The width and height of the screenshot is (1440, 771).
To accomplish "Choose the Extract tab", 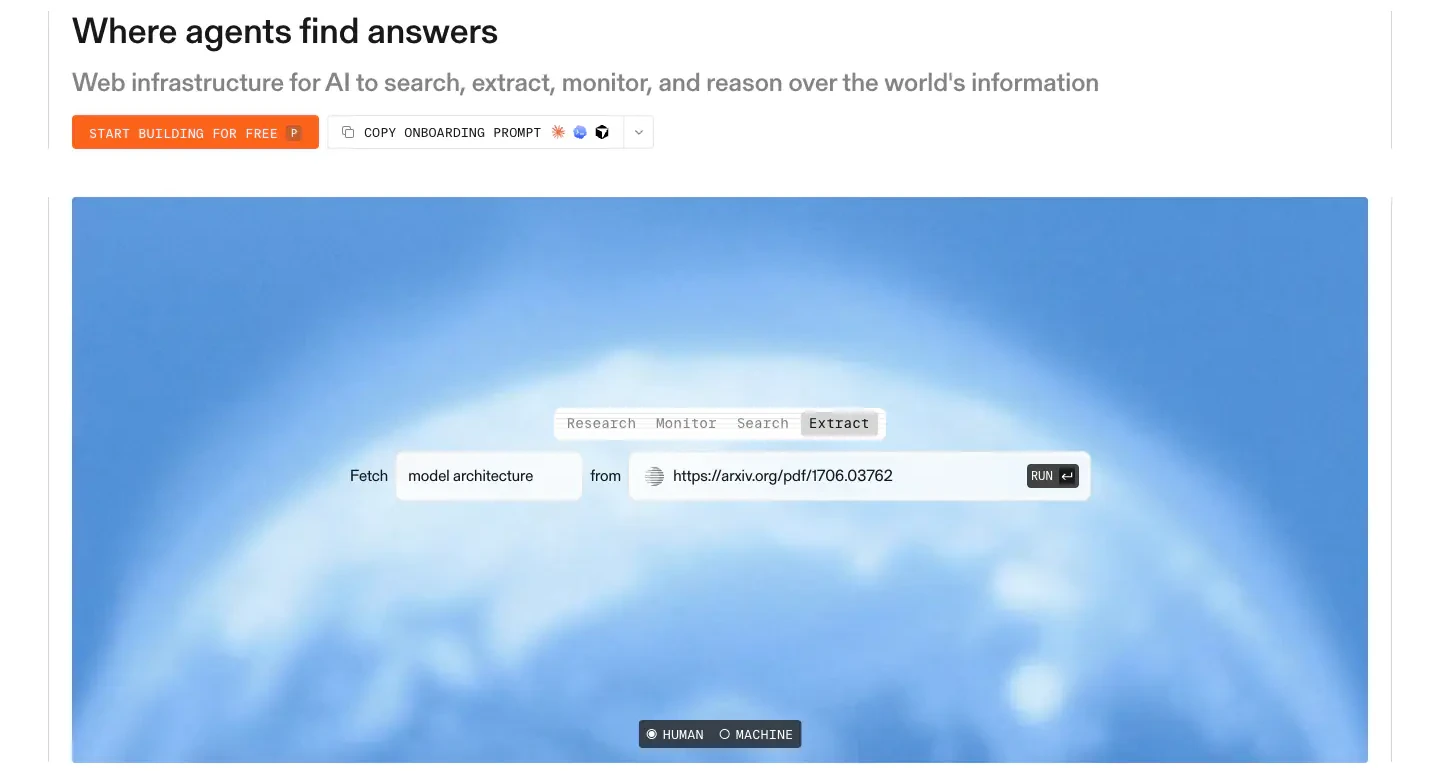I will (839, 424).
